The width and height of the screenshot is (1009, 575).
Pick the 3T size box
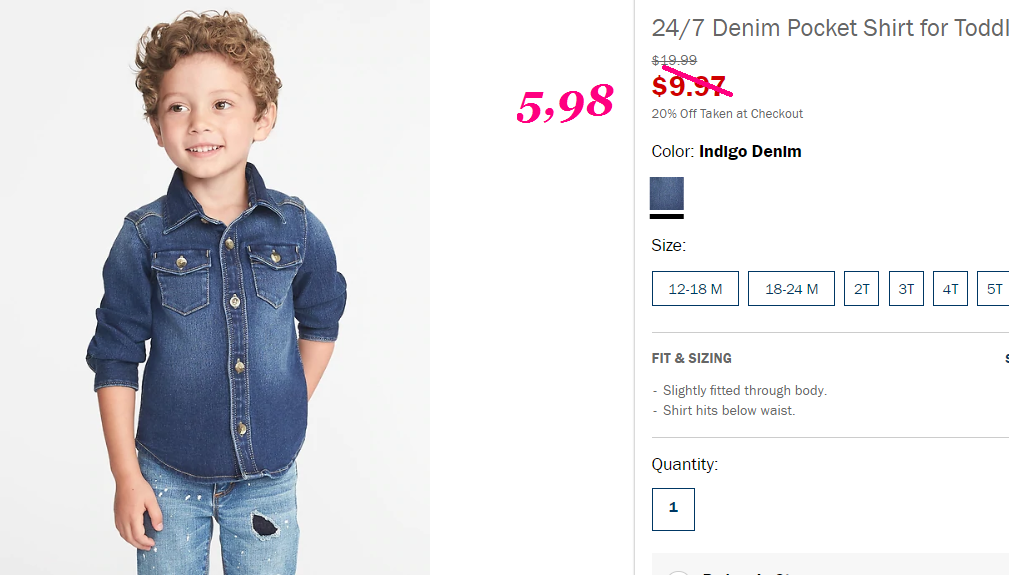click(906, 289)
